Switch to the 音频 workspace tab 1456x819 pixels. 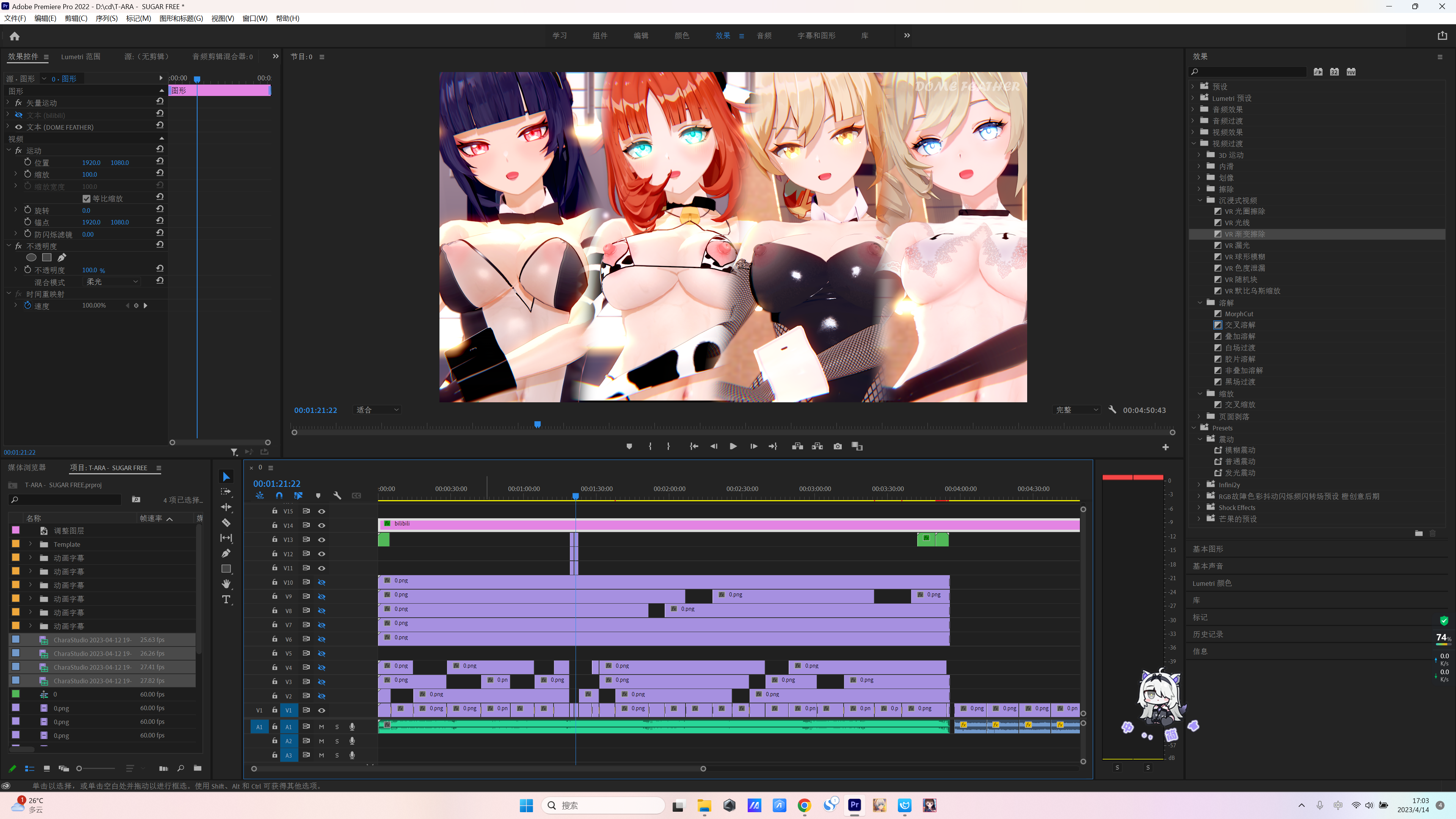click(x=764, y=36)
